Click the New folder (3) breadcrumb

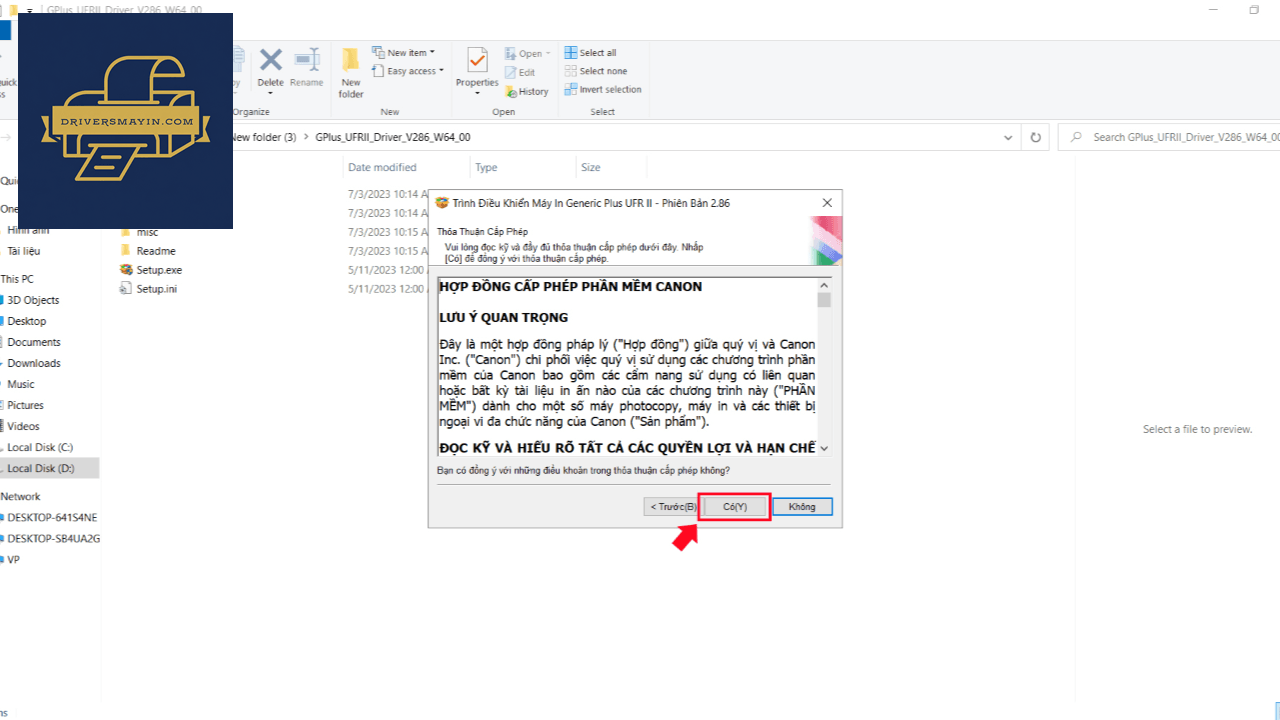[263, 137]
